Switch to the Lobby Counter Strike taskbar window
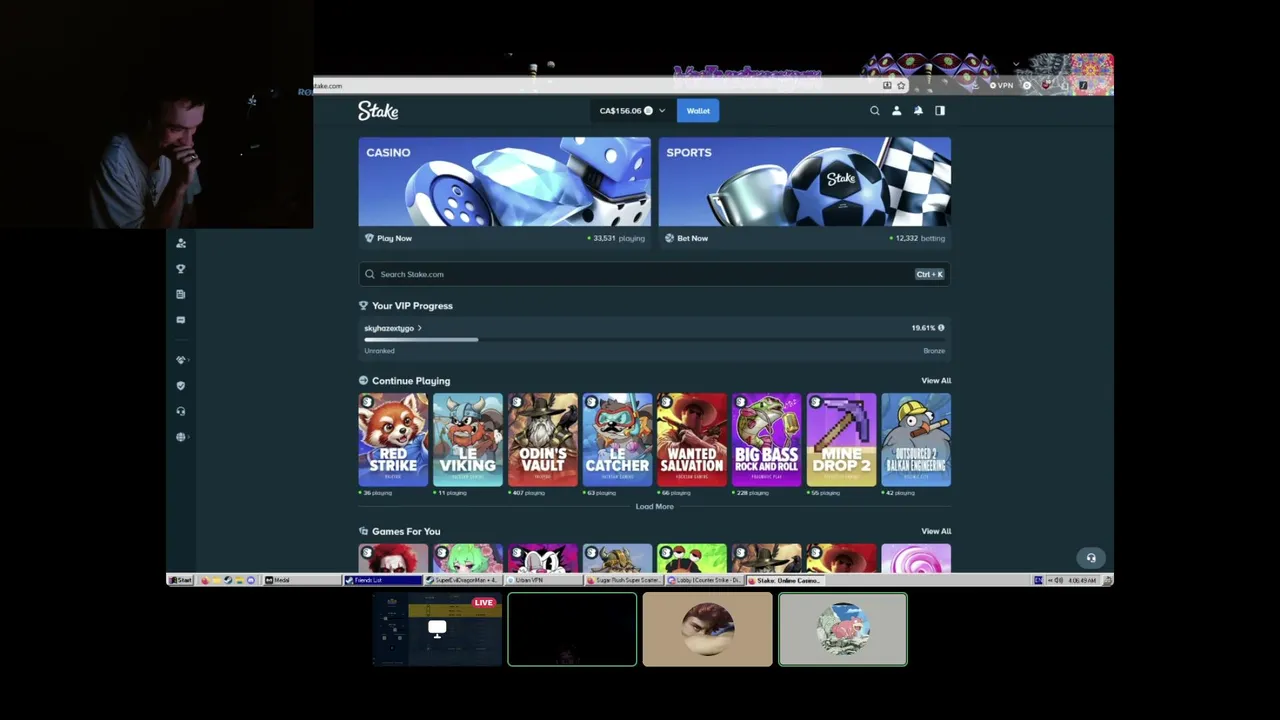Screen dimensions: 1280x720 coord(706,580)
